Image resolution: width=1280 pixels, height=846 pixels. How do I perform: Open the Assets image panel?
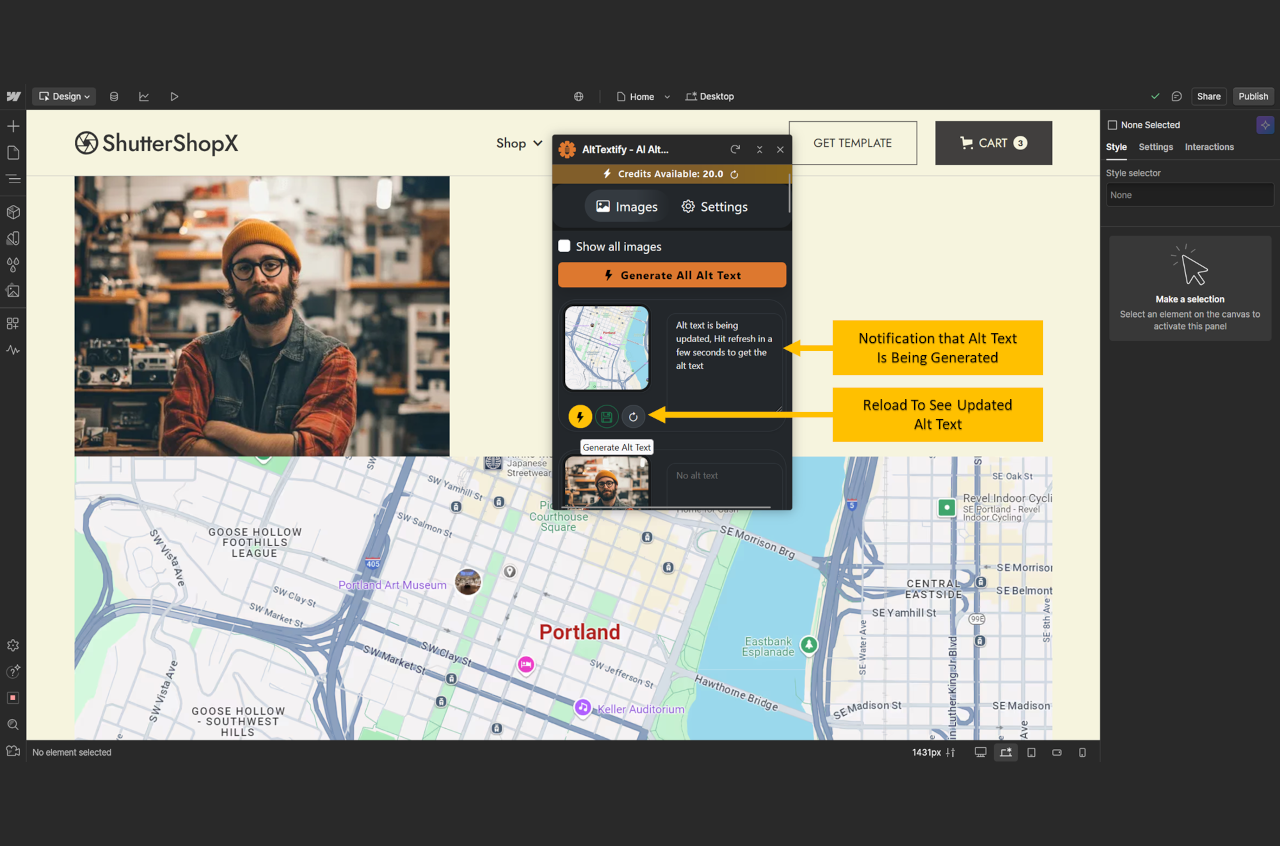pyautogui.click(x=13, y=291)
